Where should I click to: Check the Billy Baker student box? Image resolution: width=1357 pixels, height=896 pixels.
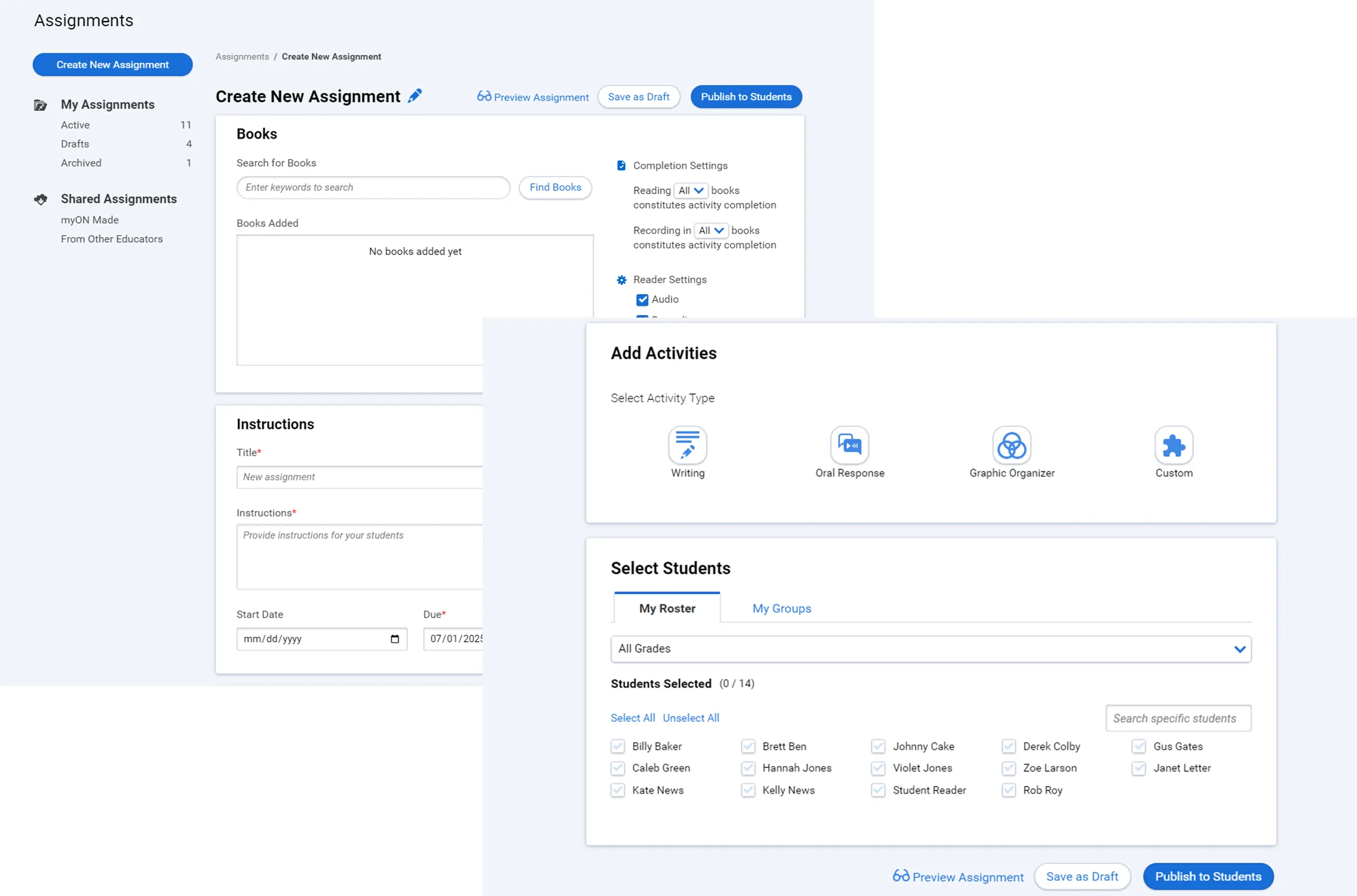[x=618, y=746]
